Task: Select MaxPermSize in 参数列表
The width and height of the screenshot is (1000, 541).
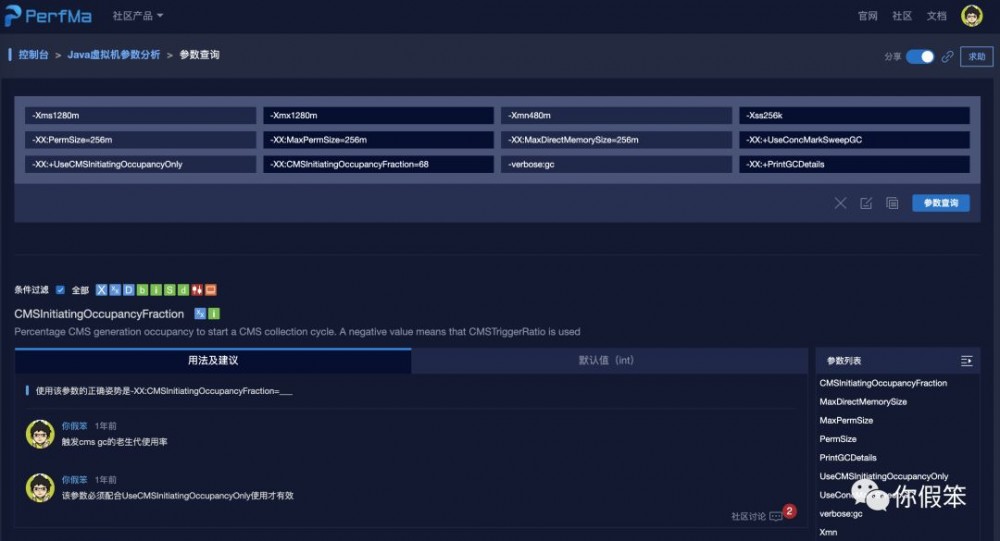Action: coord(846,420)
